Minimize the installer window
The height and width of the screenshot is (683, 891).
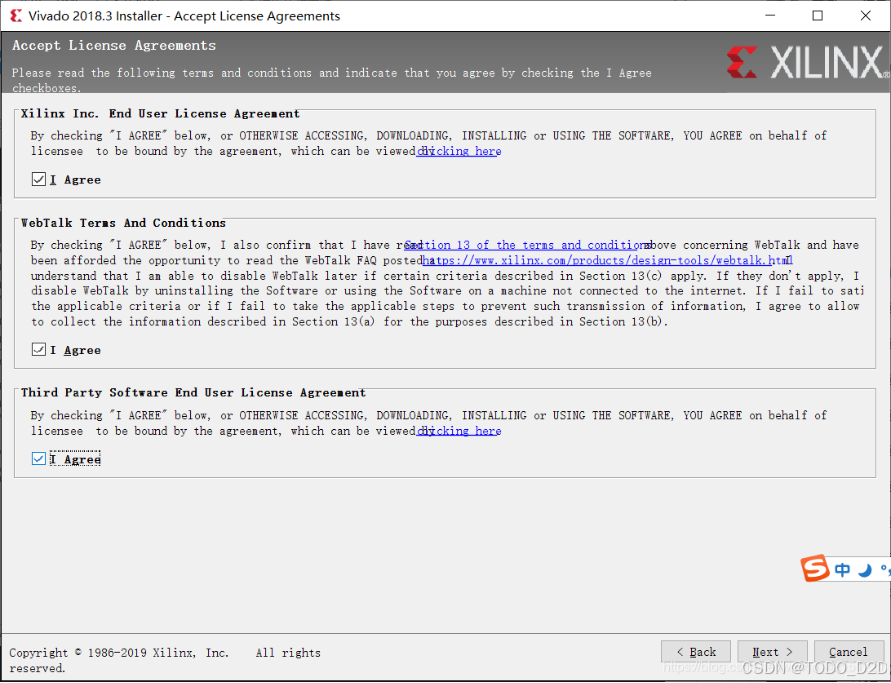770,15
